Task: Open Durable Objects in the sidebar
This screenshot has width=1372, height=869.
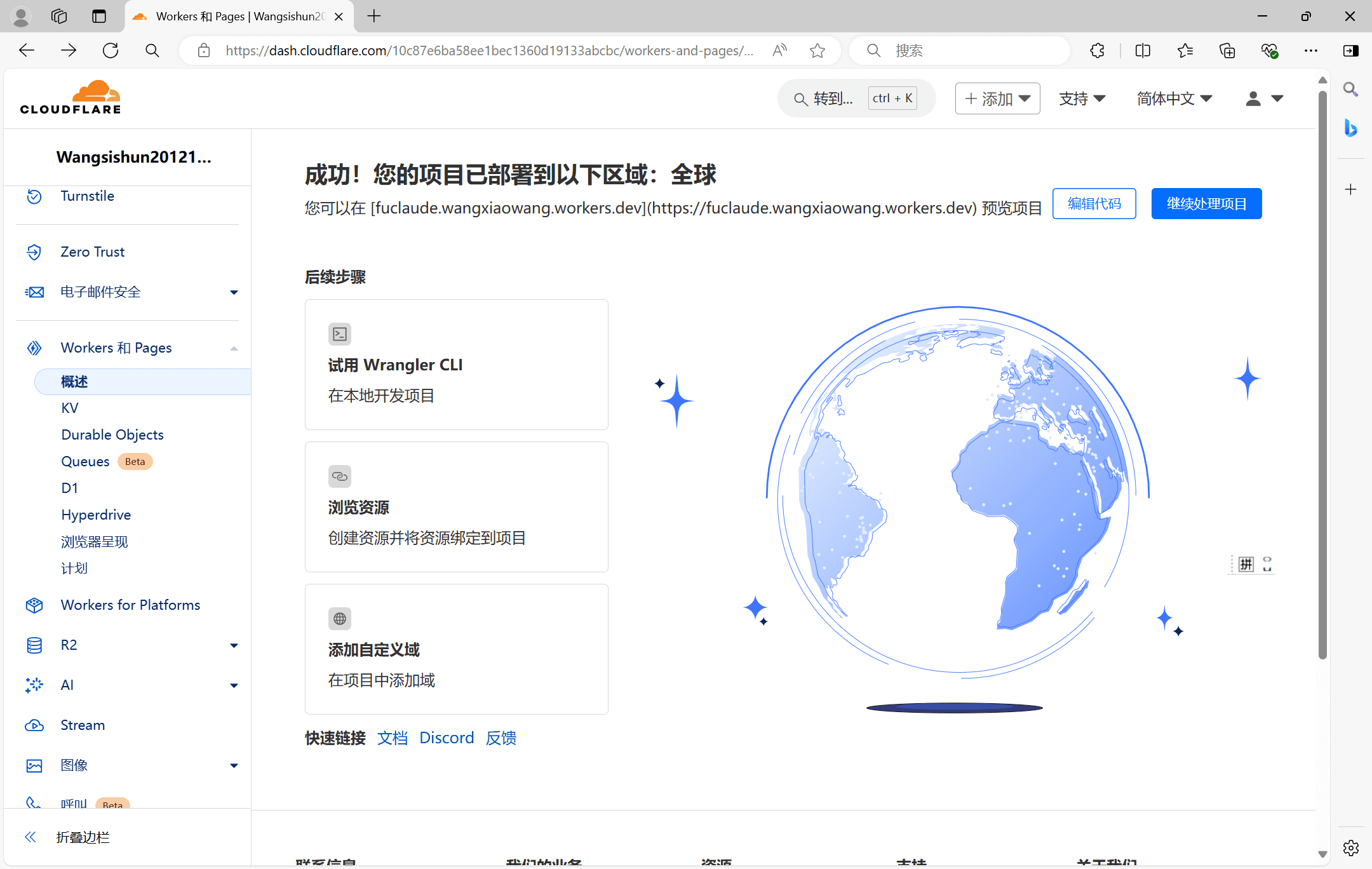Action: (x=112, y=435)
